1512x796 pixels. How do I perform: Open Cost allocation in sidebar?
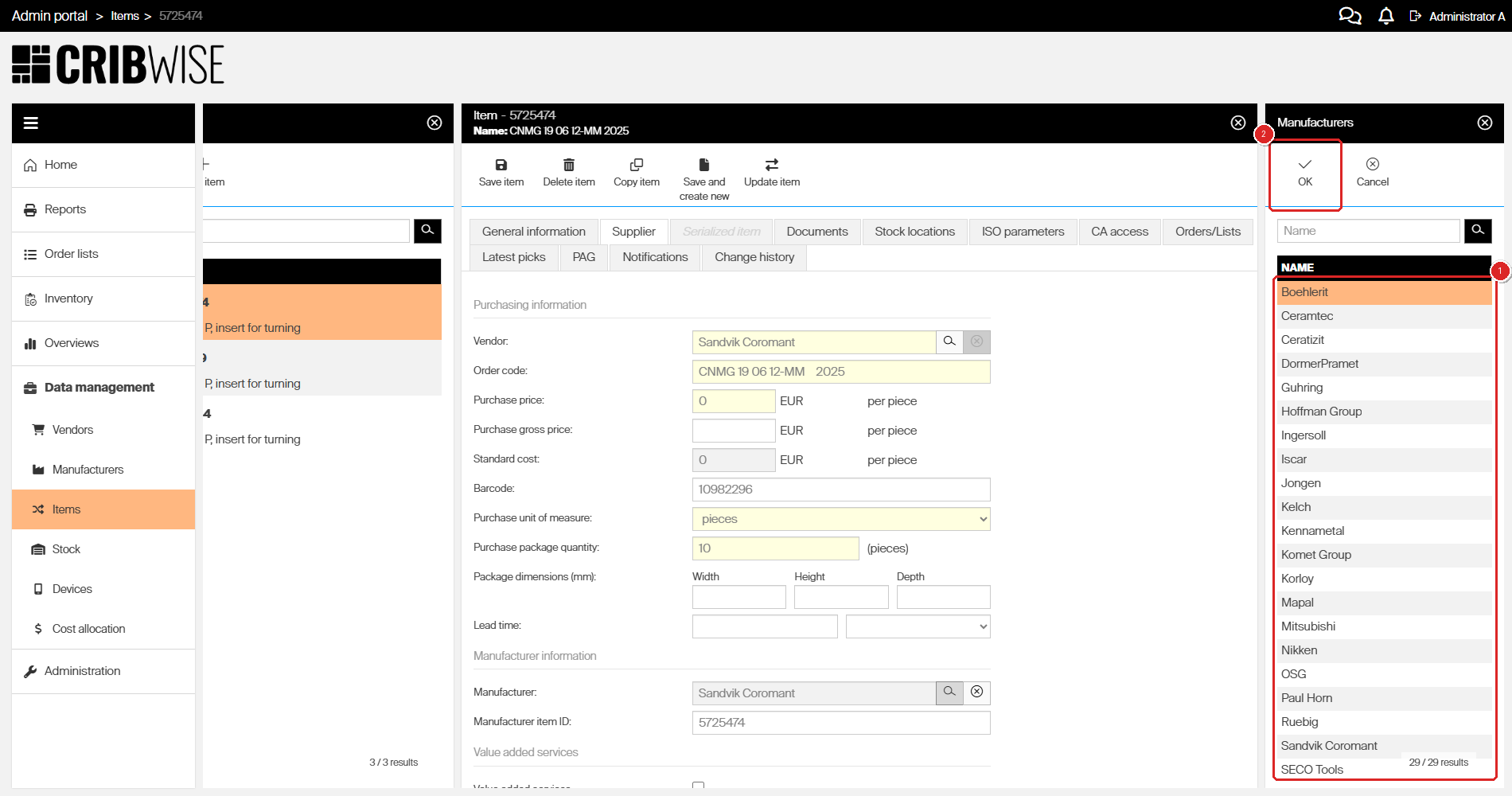[103, 629]
